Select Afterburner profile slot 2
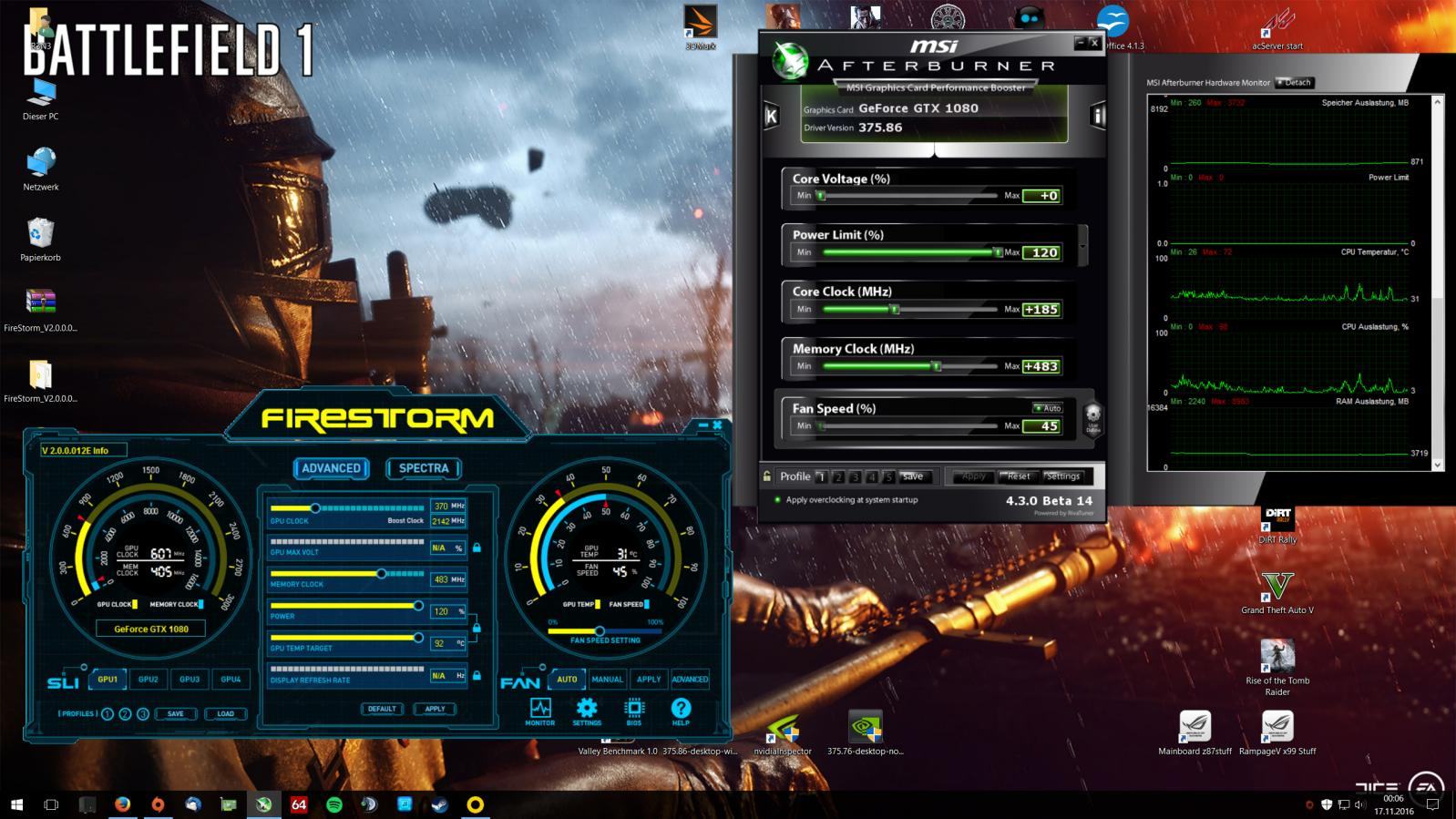This screenshot has height=819, width=1456. pyautogui.click(x=838, y=476)
